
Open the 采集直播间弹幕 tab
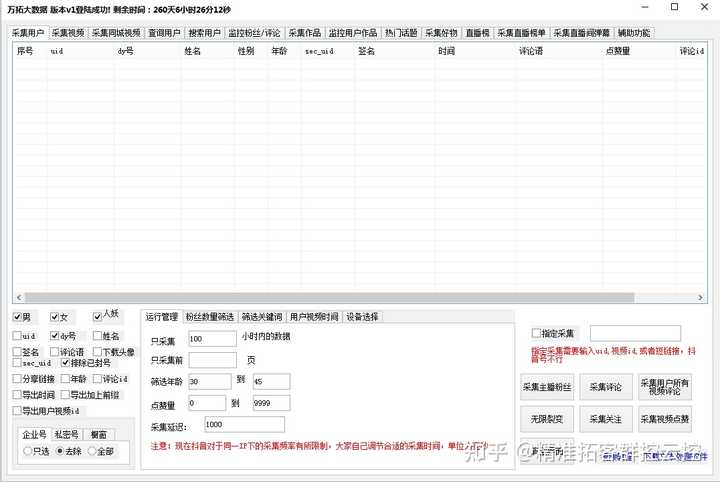pos(581,33)
